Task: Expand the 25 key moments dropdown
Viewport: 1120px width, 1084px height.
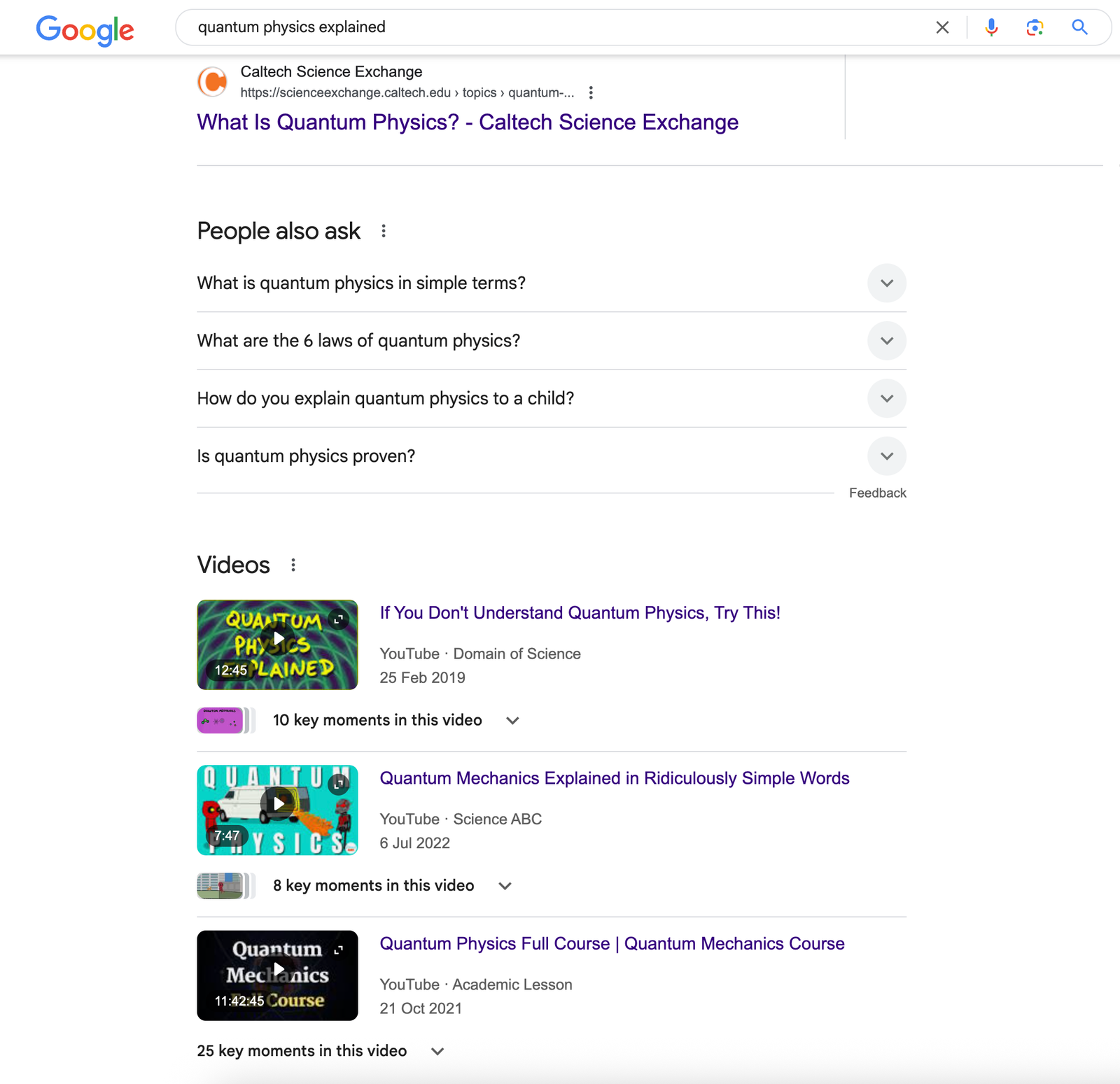Action: pyautogui.click(x=437, y=1051)
